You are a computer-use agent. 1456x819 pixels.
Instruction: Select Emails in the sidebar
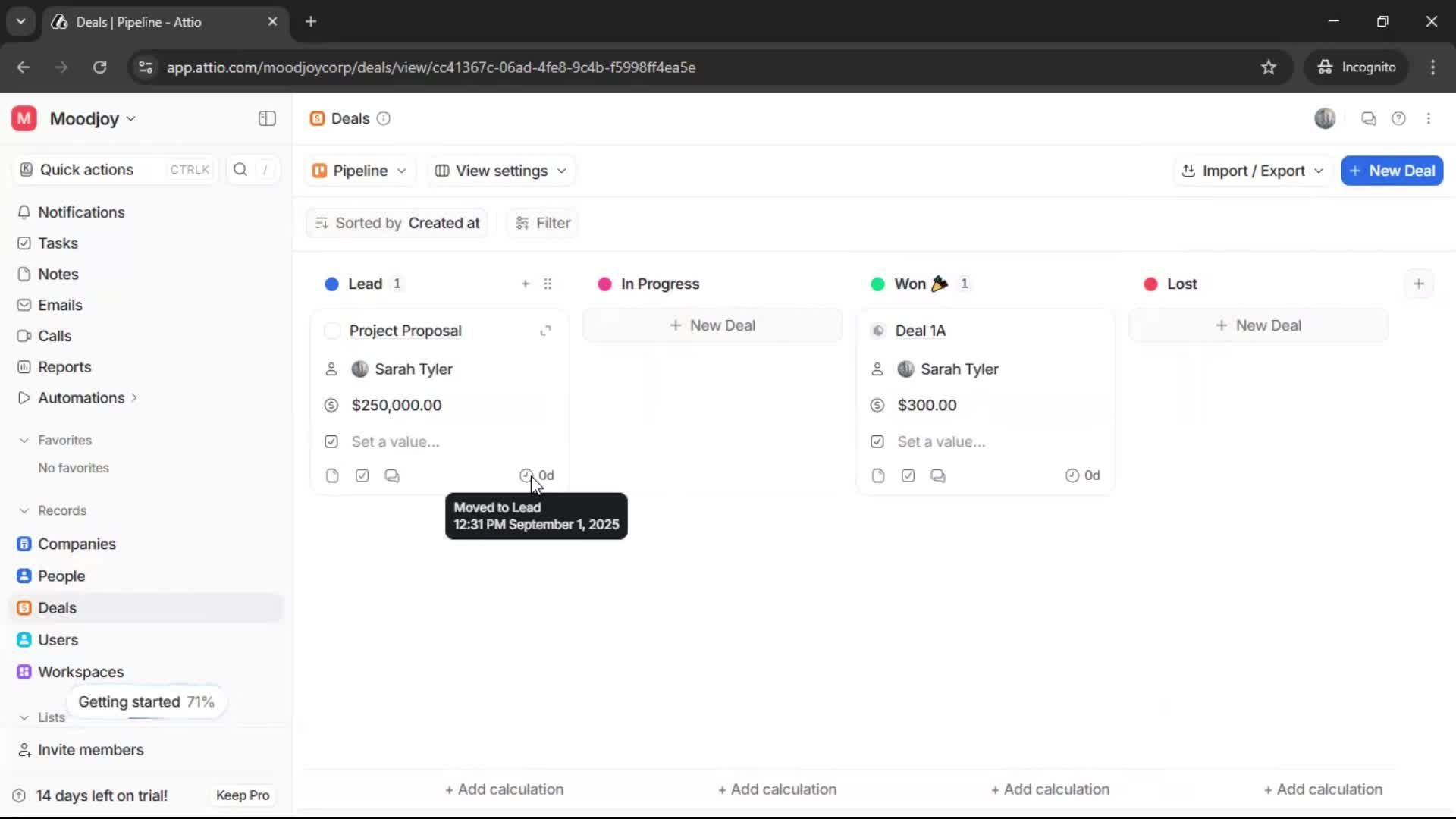tap(60, 305)
